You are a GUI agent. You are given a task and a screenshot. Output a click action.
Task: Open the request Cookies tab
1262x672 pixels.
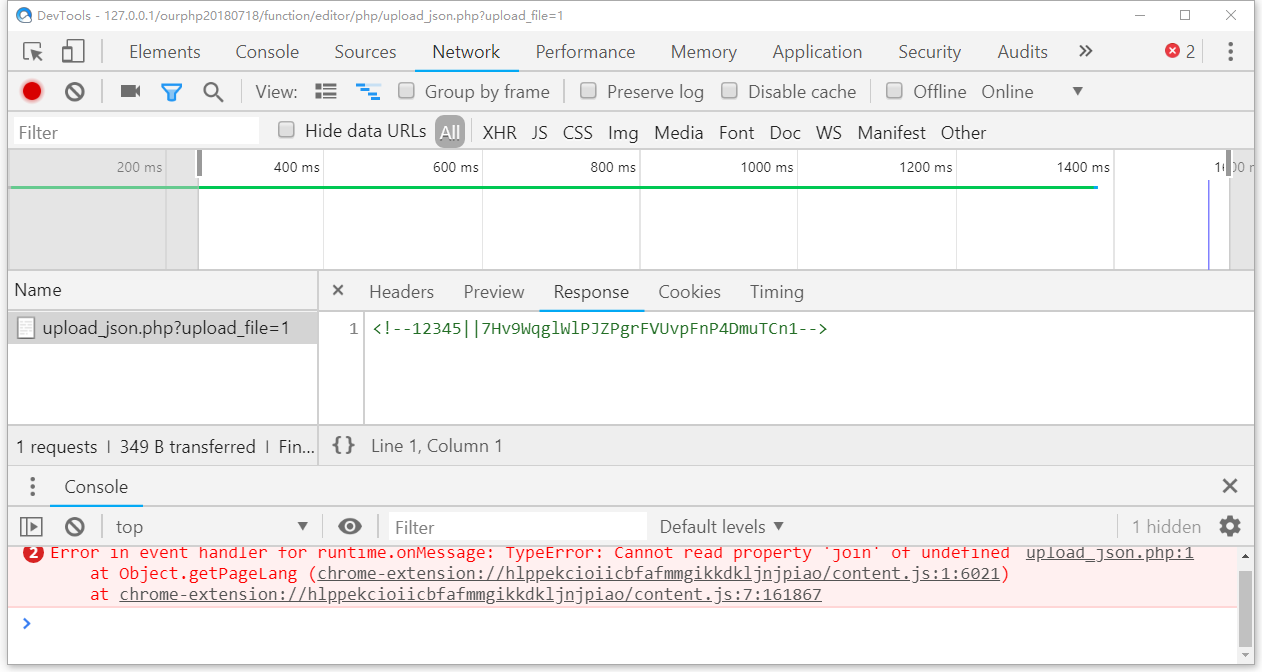(689, 291)
